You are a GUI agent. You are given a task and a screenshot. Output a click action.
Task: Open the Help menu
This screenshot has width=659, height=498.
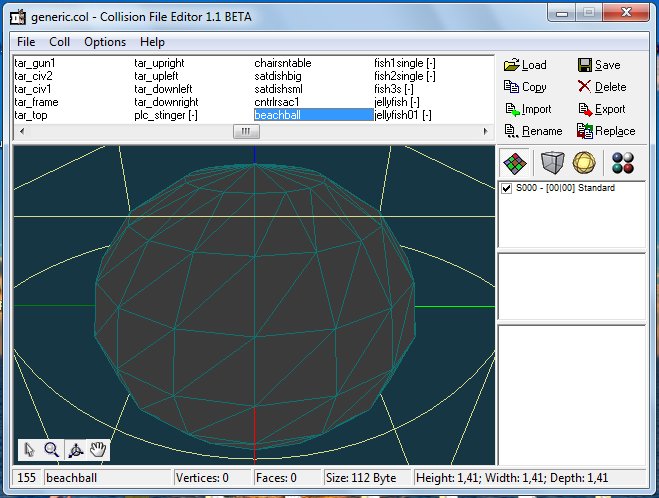tap(152, 42)
